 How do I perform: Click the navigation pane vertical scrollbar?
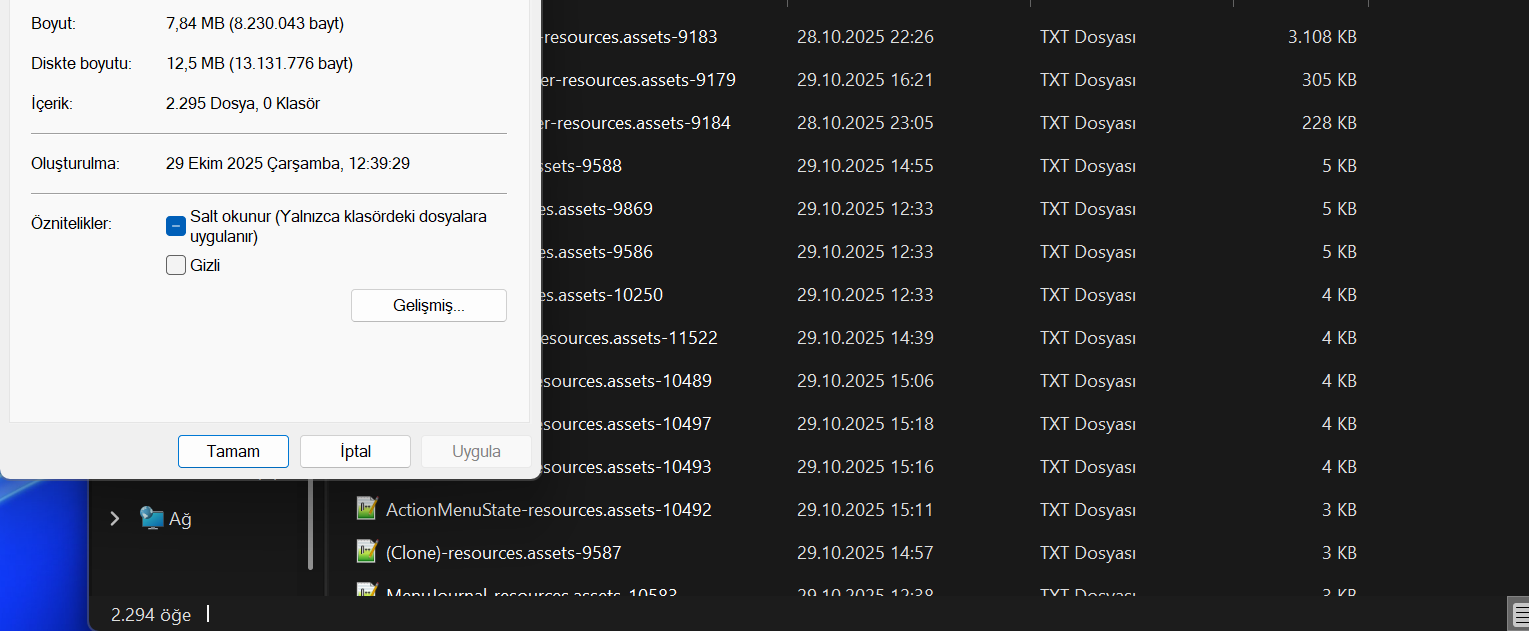coord(310,525)
